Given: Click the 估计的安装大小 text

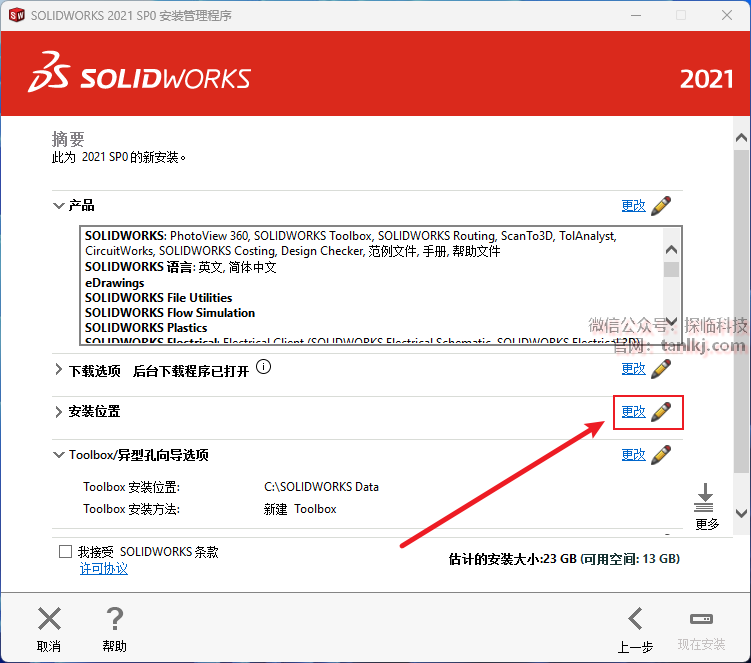Looking at the screenshot, I should pyautogui.click(x=564, y=559).
